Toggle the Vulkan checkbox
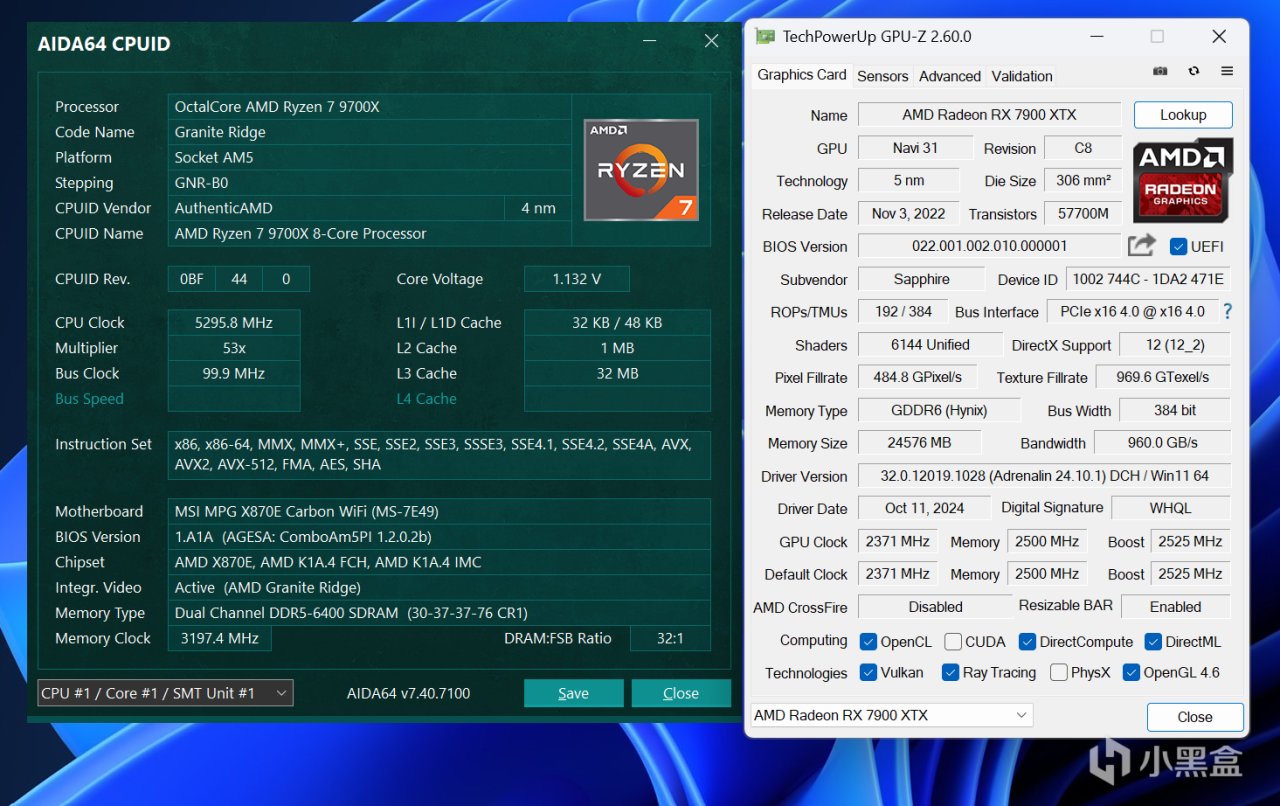The image size is (1280, 806). 867,673
